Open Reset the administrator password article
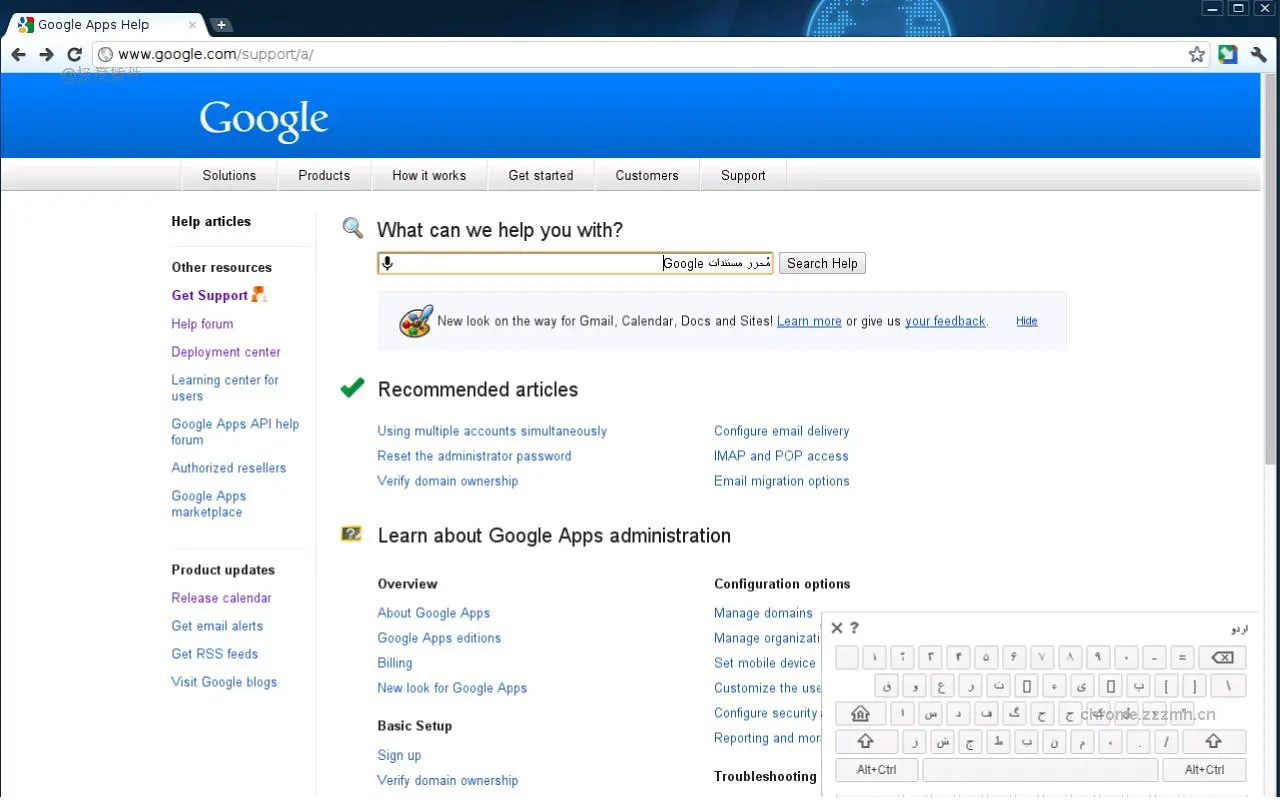This screenshot has height=800, width=1280. 474,456
